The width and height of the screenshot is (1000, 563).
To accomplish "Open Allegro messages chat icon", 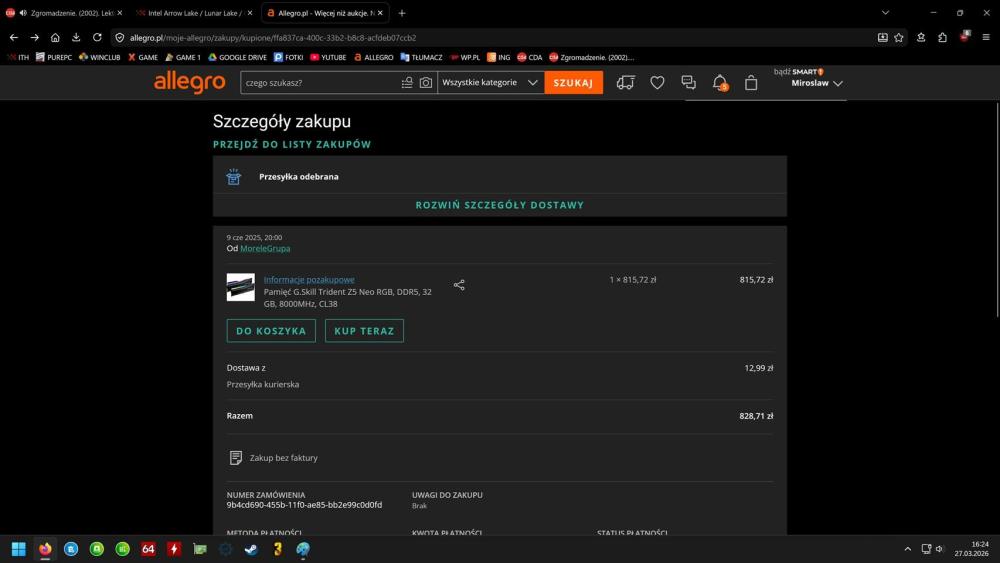I will click(688, 83).
